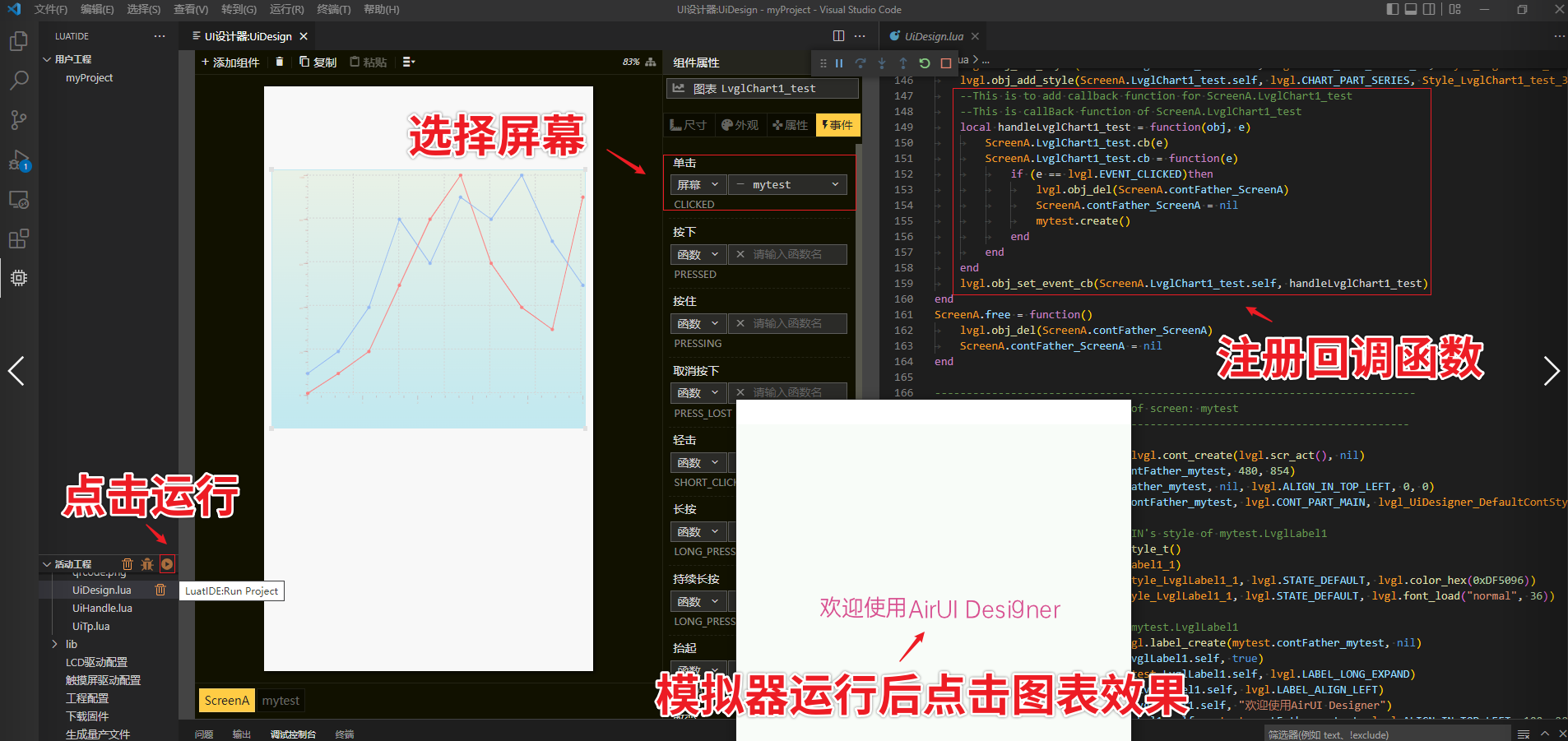The height and width of the screenshot is (741, 1568).
Task: Click the 复制 button in designer toolbar
Action: (318, 63)
